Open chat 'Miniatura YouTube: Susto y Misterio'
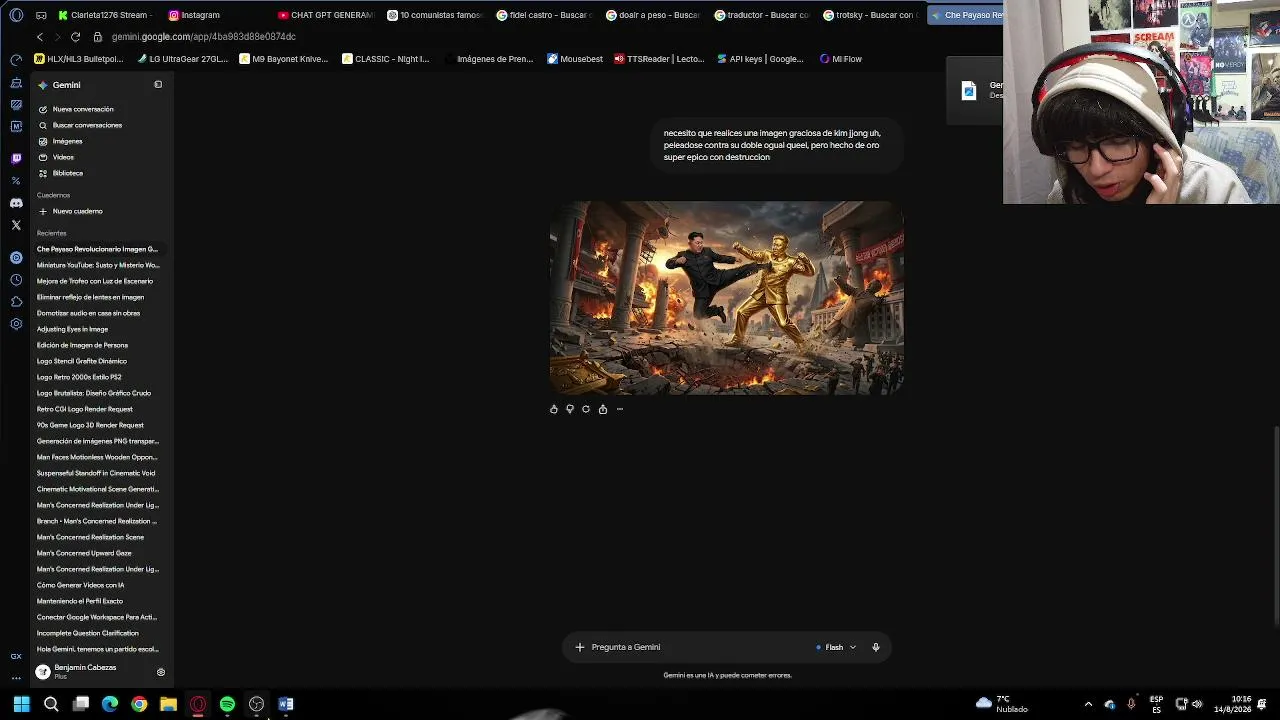1280x720 pixels. [x=98, y=265]
